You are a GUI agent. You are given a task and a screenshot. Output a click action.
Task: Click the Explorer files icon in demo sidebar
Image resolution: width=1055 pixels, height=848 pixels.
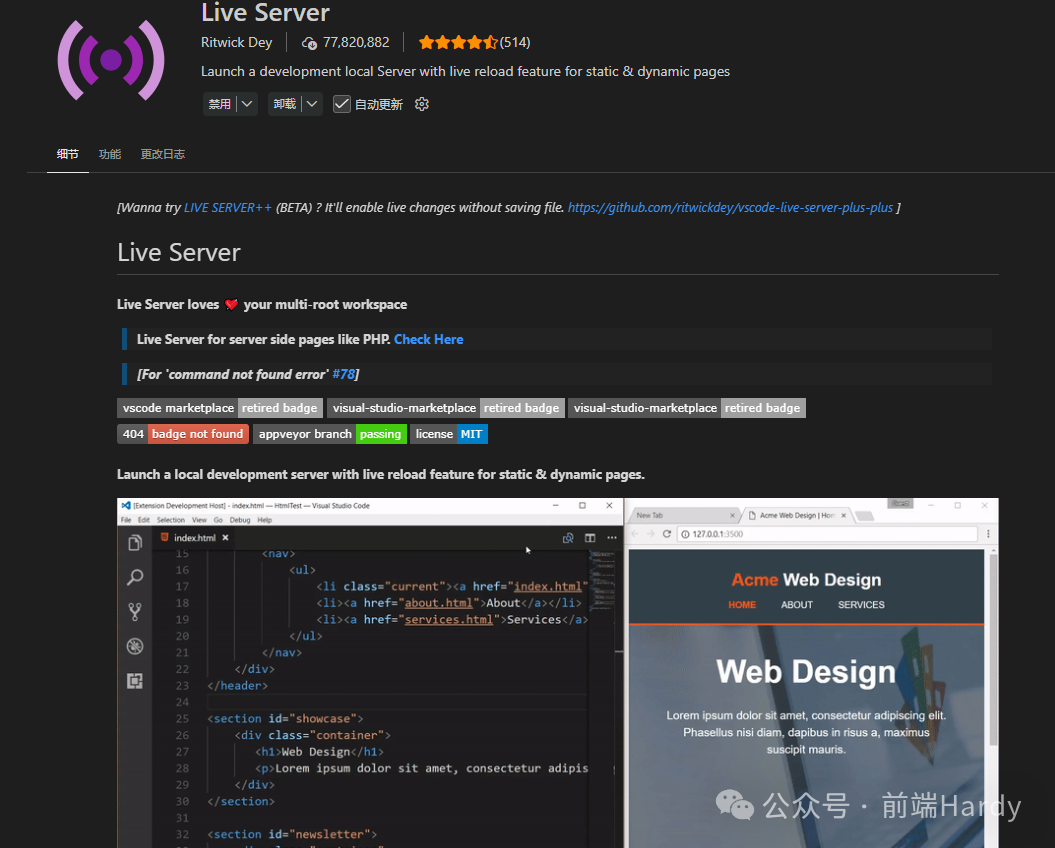(x=135, y=542)
